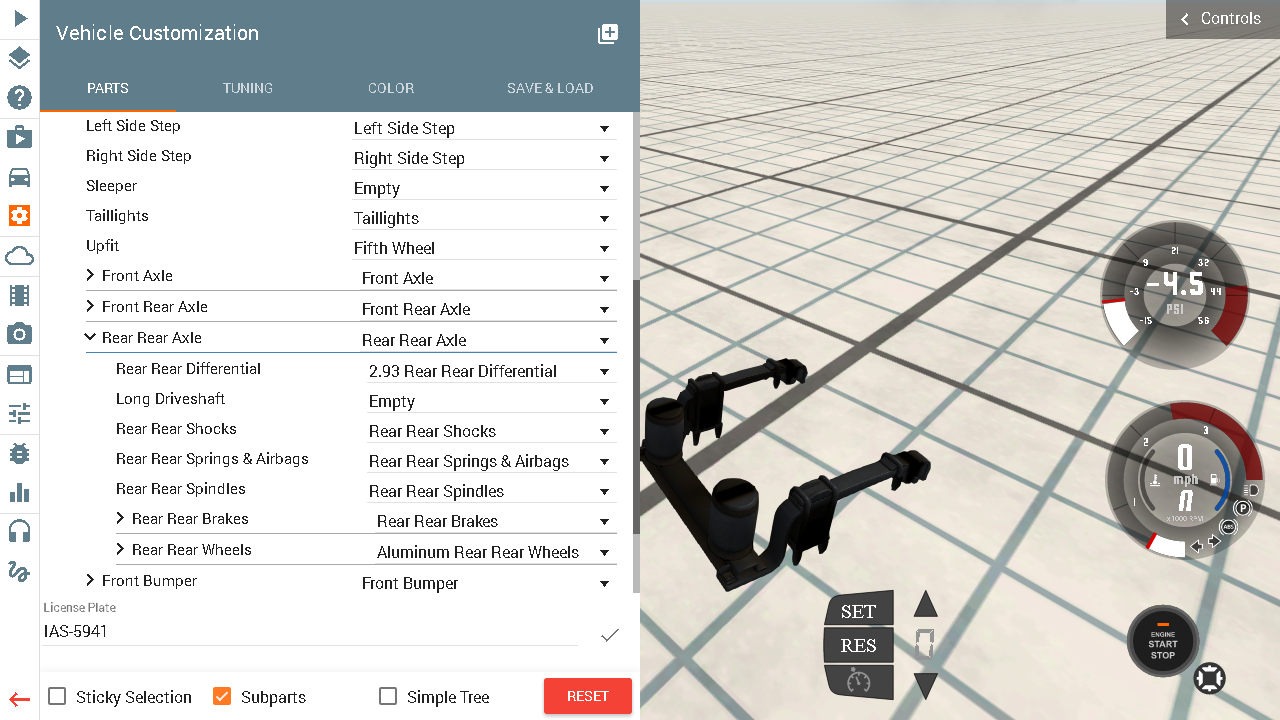Click the boost PSI gauge

click(1174, 296)
